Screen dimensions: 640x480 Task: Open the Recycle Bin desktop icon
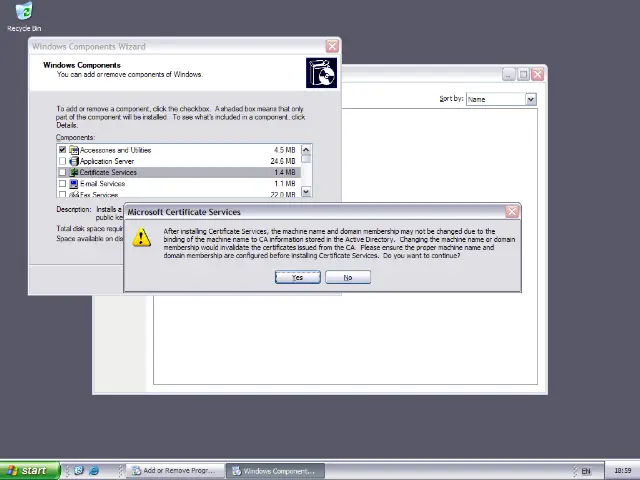pyautogui.click(x=24, y=16)
